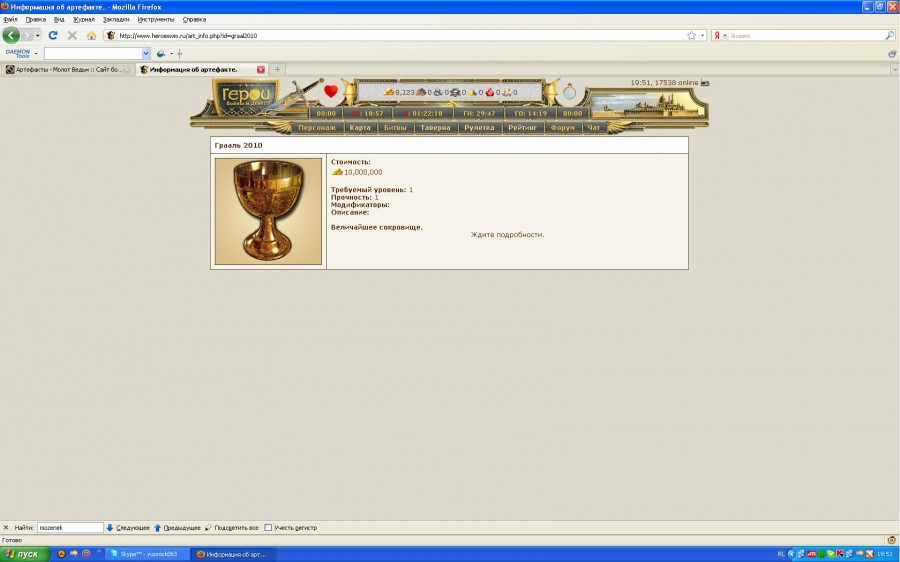Click the red heart health icon
900x562 pixels.
331,91
